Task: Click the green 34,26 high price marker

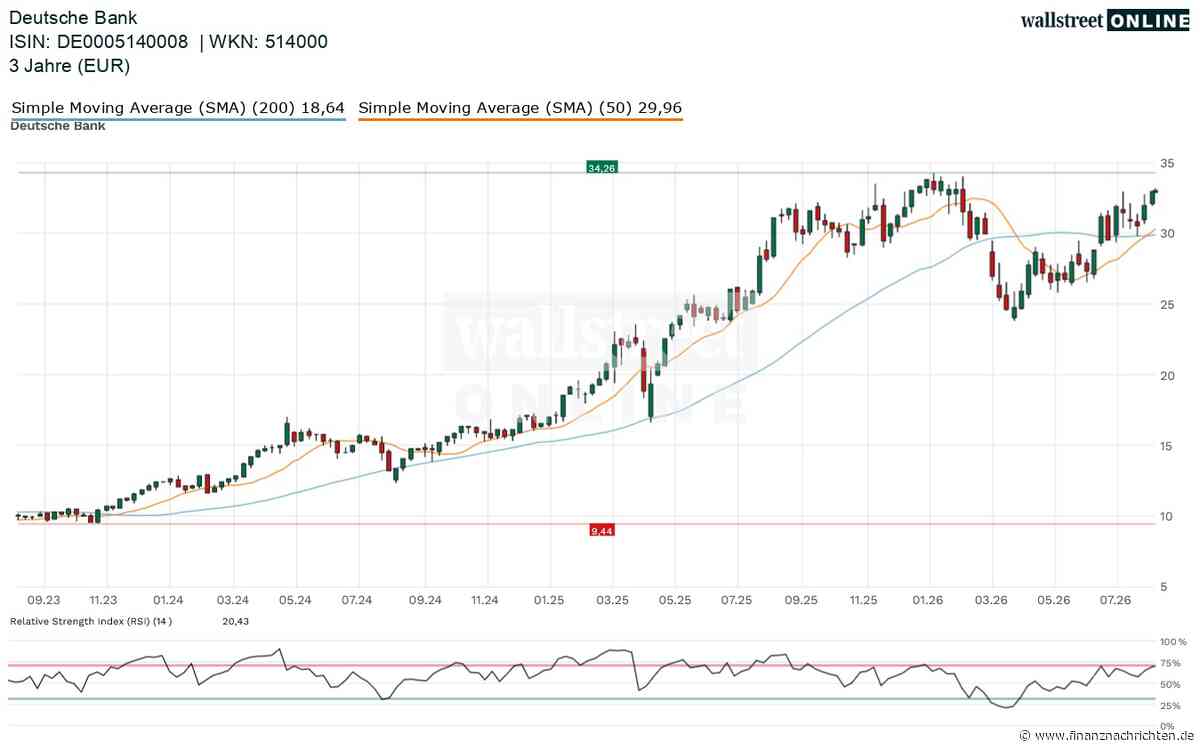Action: [x=601, y=168]
